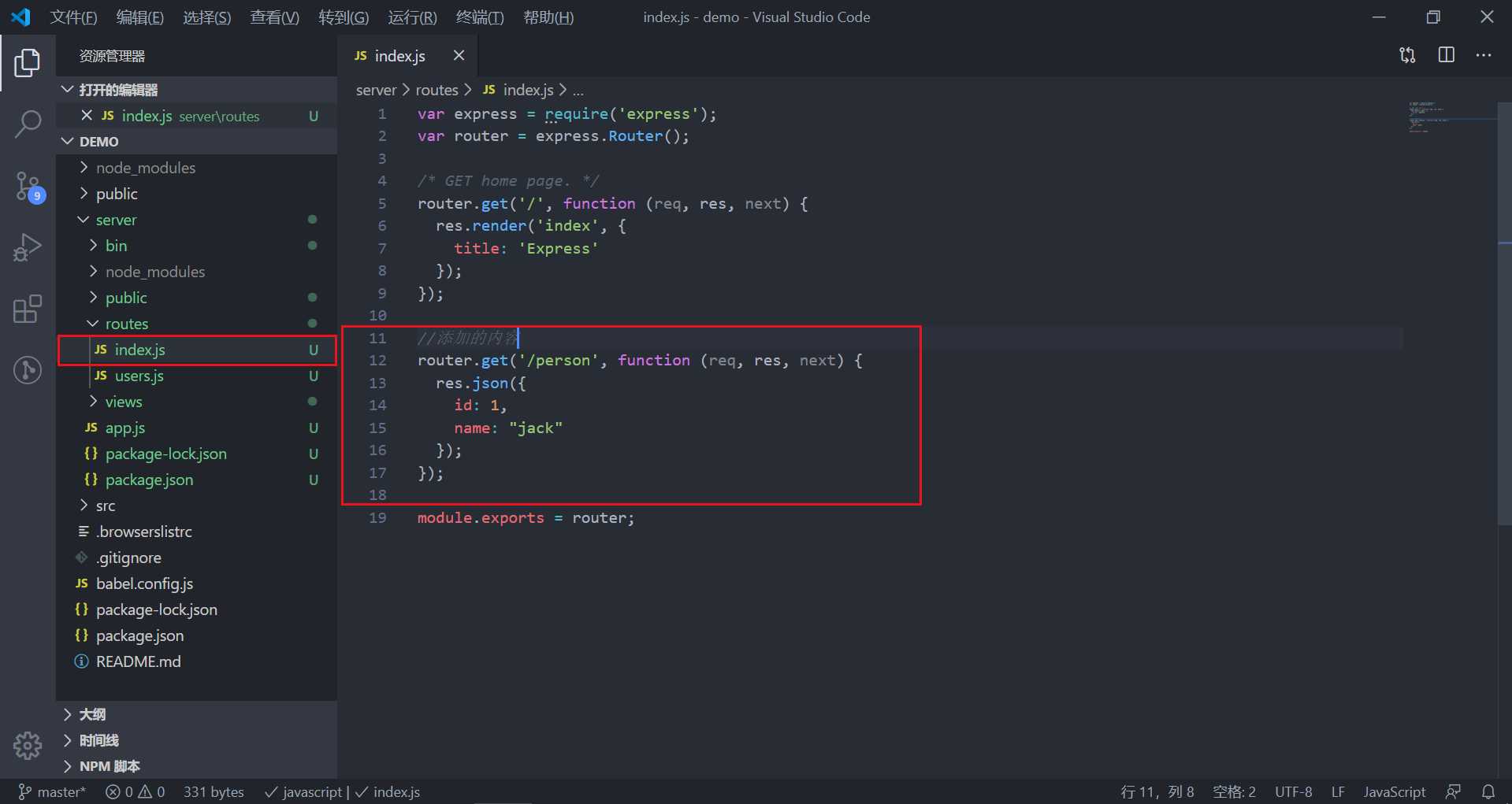
Task: Open package-lock.json inside server folder
Action: point(197,454)
